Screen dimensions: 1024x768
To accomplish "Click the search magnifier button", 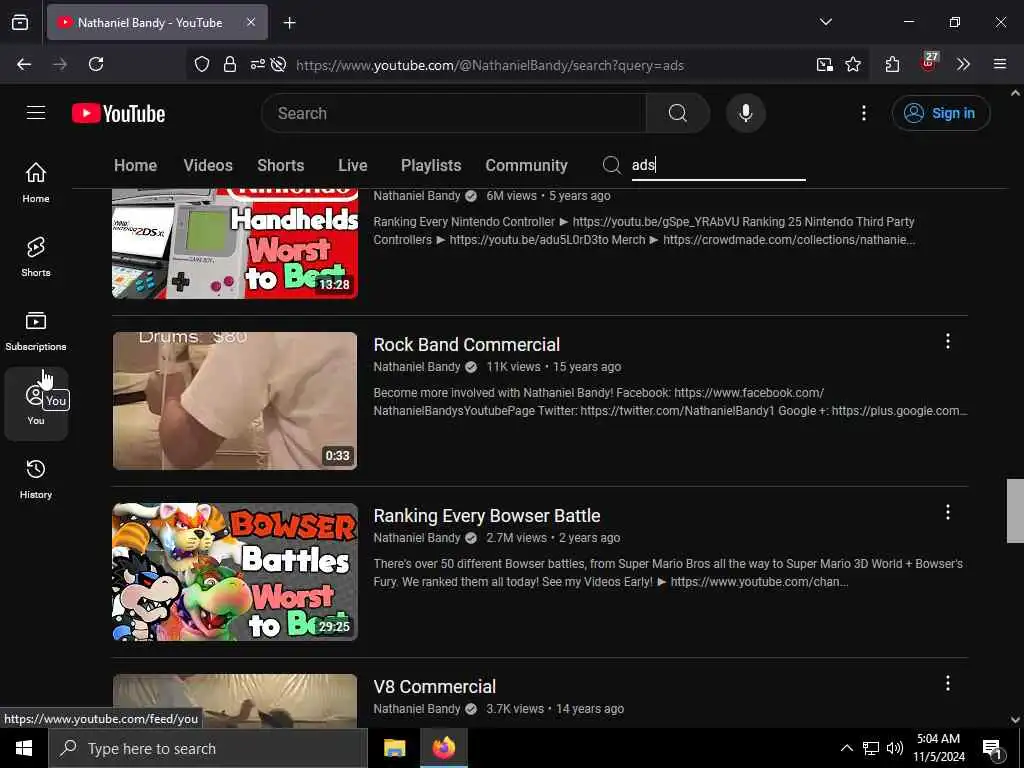I will [678, 113].
